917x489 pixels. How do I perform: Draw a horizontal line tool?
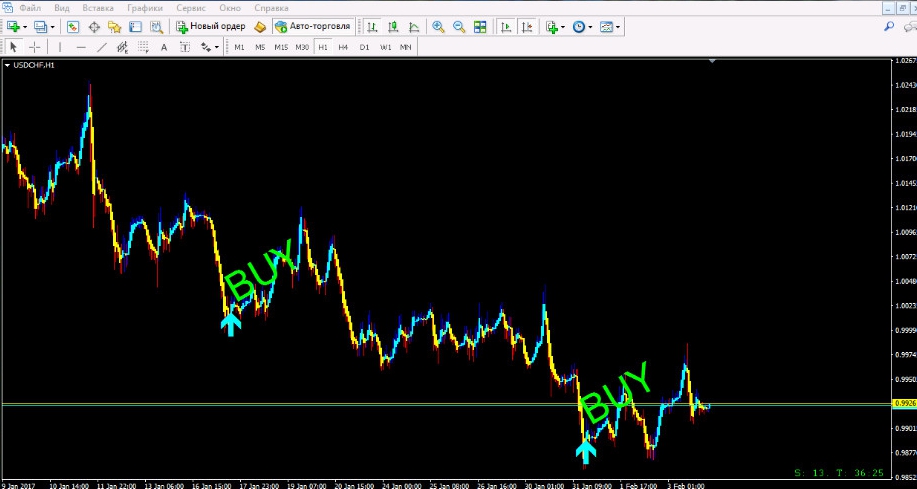[81, 47]
